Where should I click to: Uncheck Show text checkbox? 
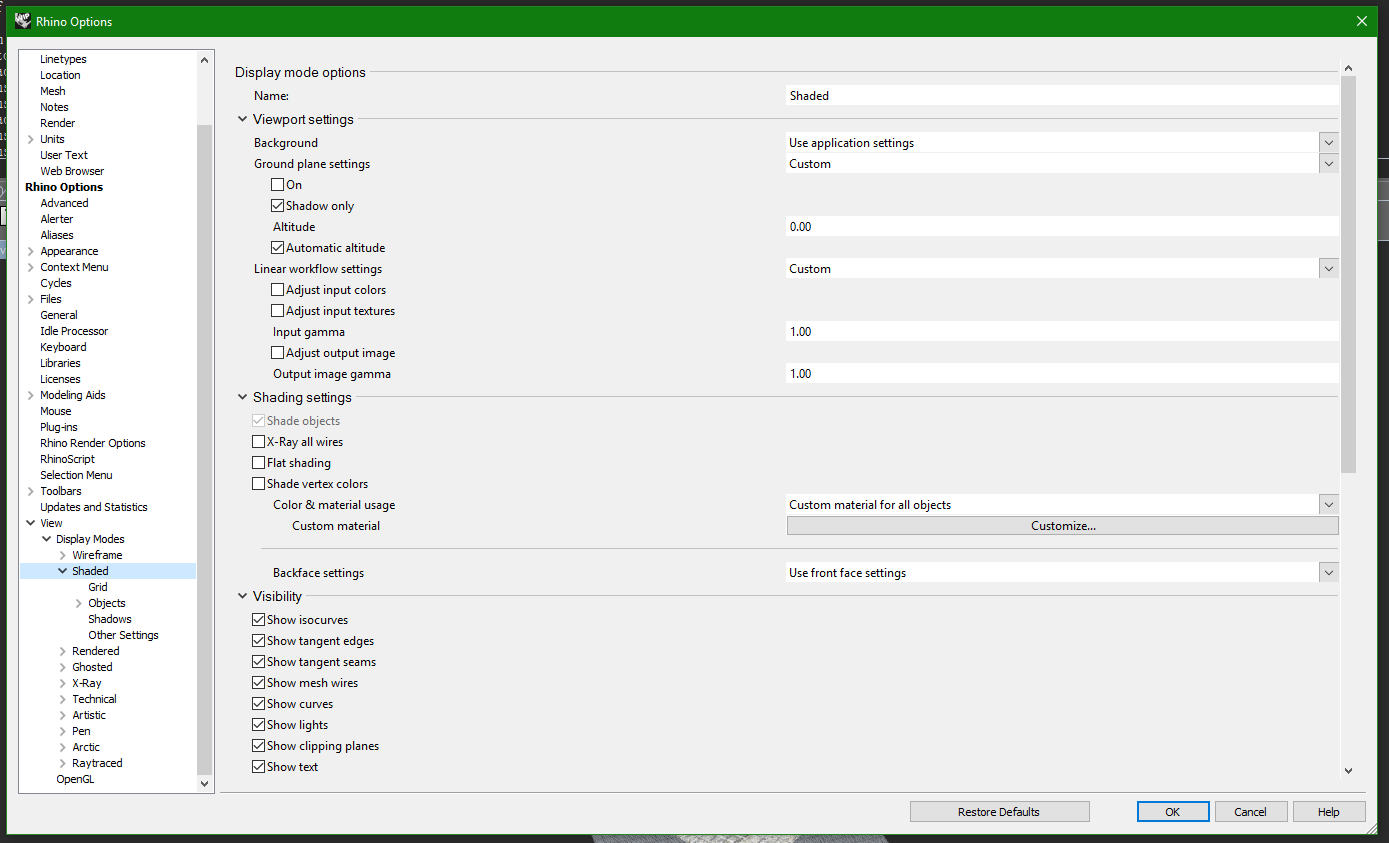(258, 767)
